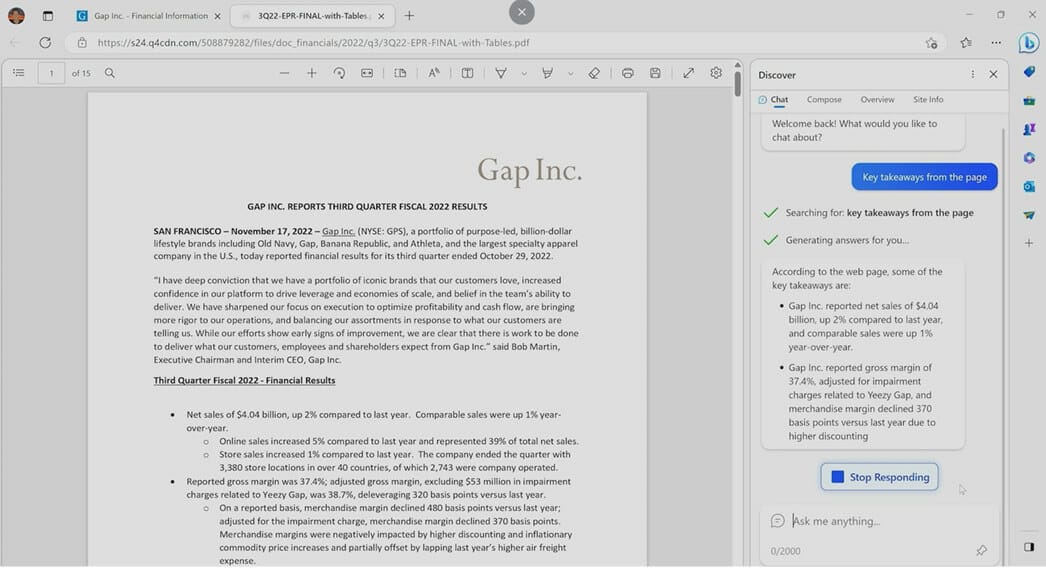This screenshot has width=1046, height=568.
Task: Click the Third Quarter Fiscal 2022 heading
Action: pos(244,380)
